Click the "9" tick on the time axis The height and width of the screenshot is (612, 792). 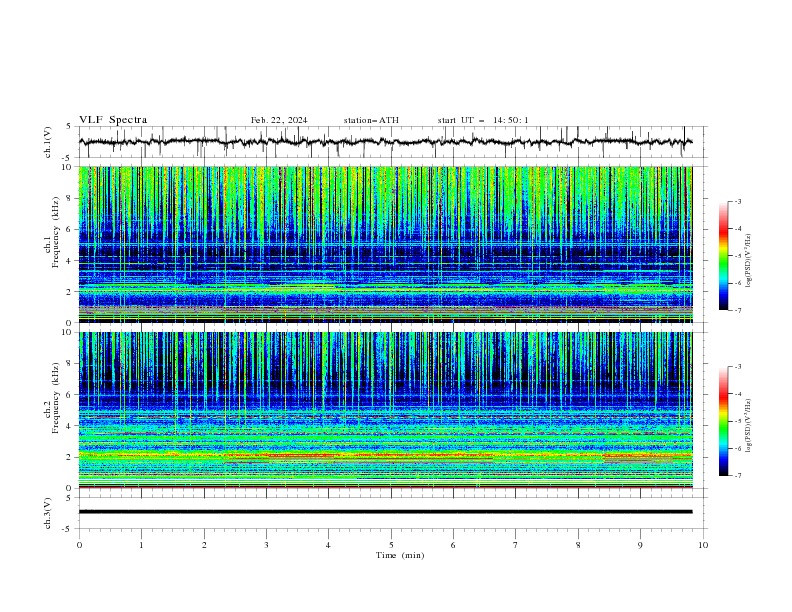tap(640, 545)
